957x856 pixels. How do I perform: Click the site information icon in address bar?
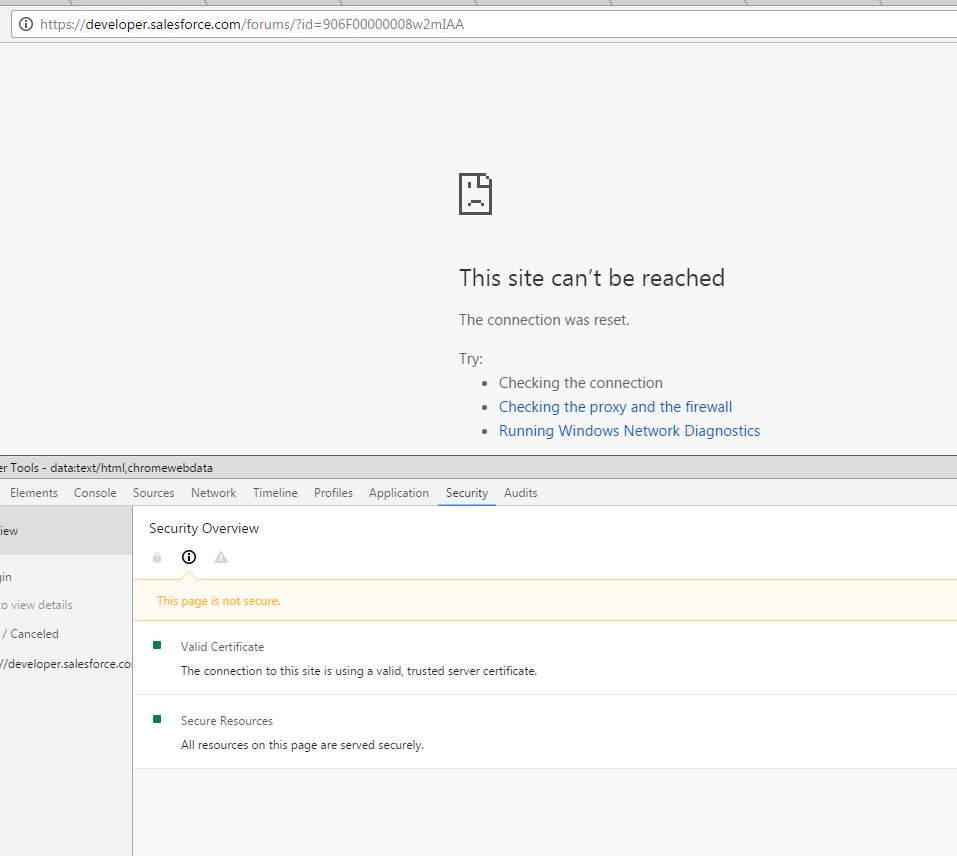(x=26, y=24)
